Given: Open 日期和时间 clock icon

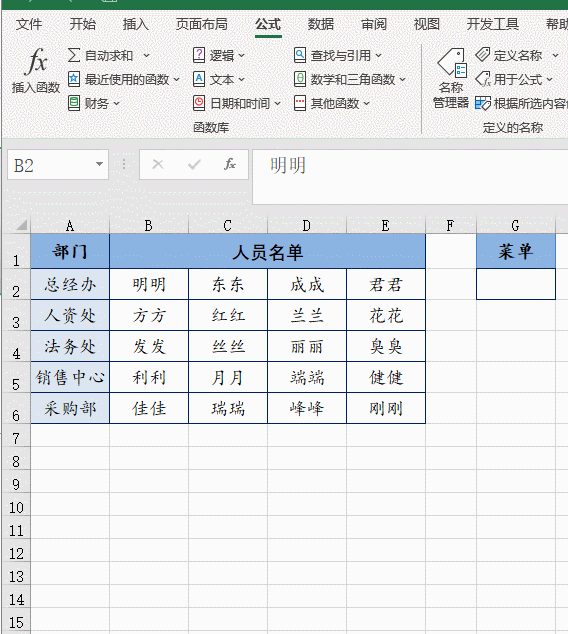Looking at the screenshot, I should 198,103.
